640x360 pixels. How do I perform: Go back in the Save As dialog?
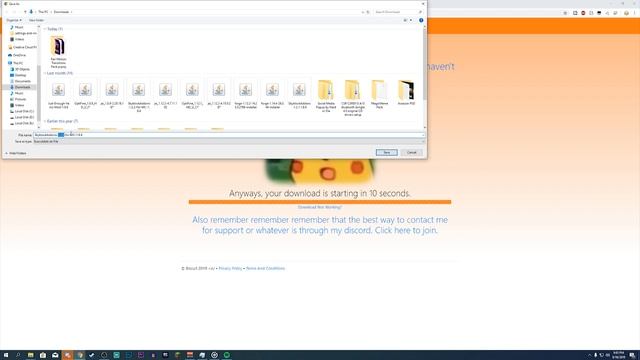point(6,12)
